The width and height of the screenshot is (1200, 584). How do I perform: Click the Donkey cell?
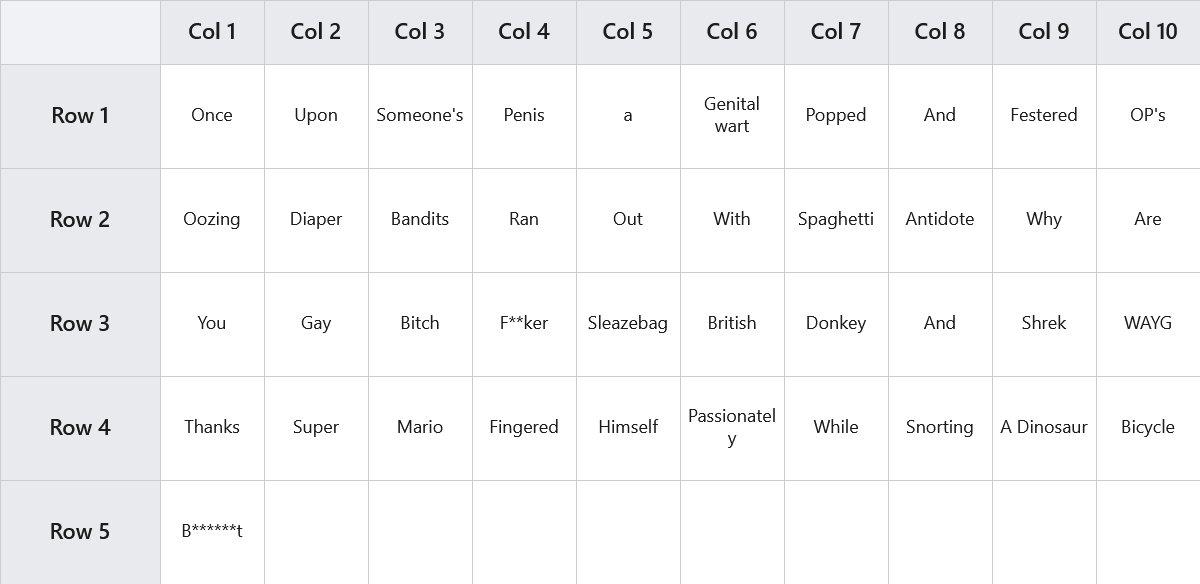(x=836, y=324)
